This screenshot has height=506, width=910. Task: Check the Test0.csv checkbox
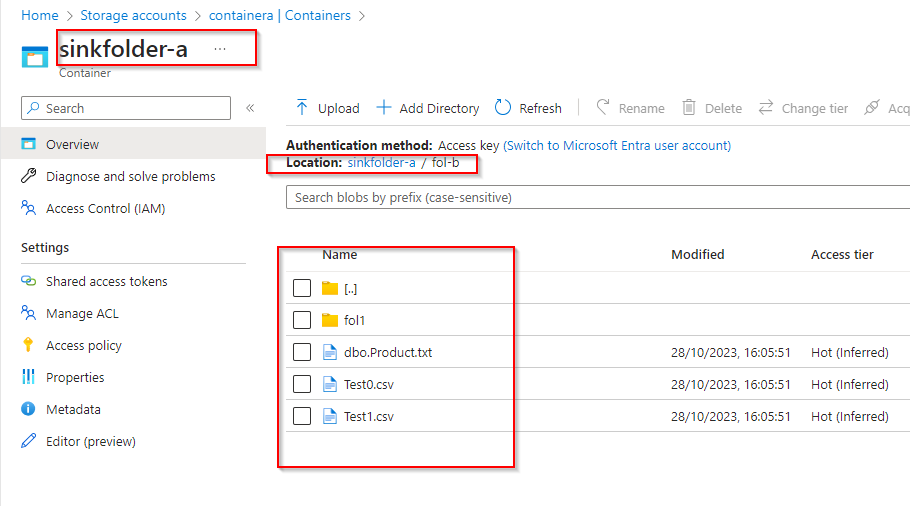302,384
